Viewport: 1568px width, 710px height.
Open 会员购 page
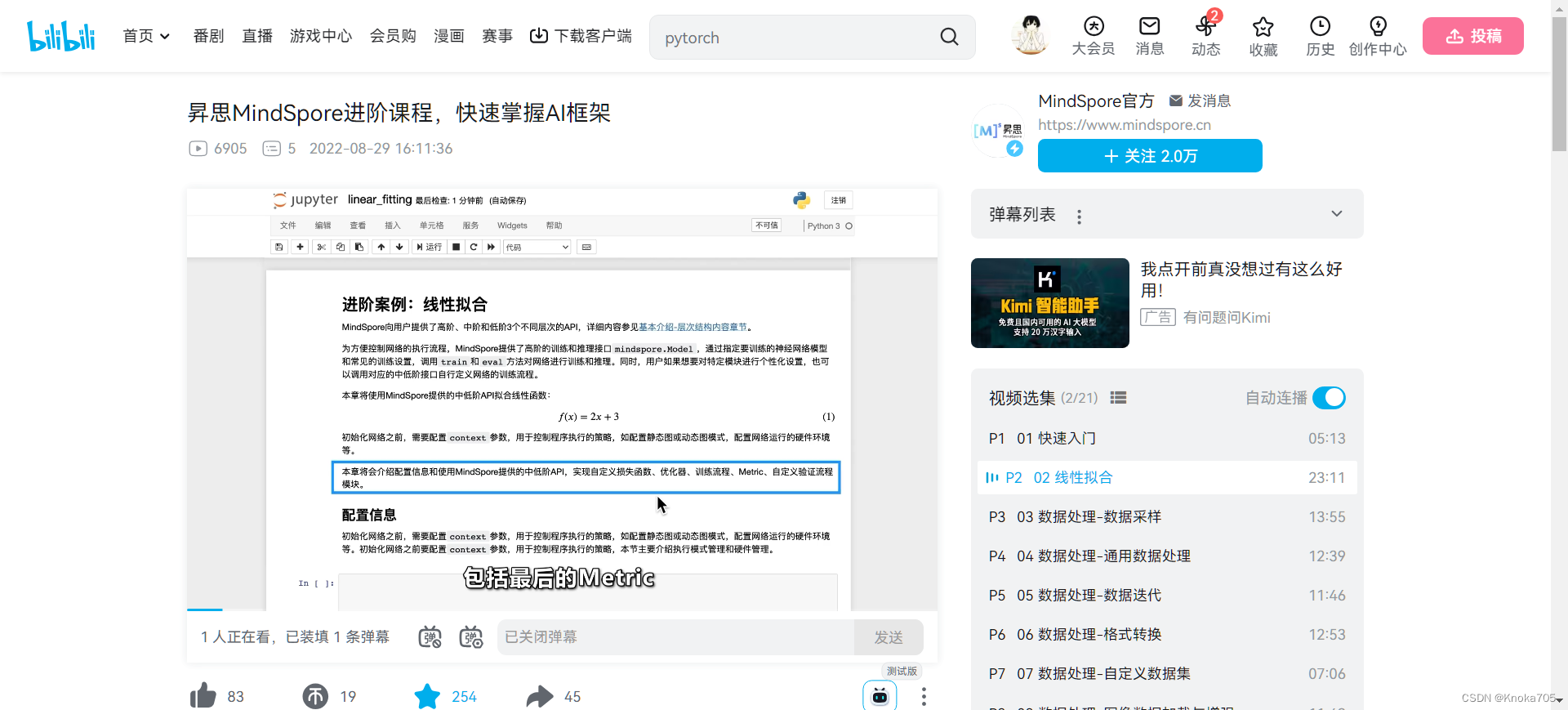coord(393,36)
